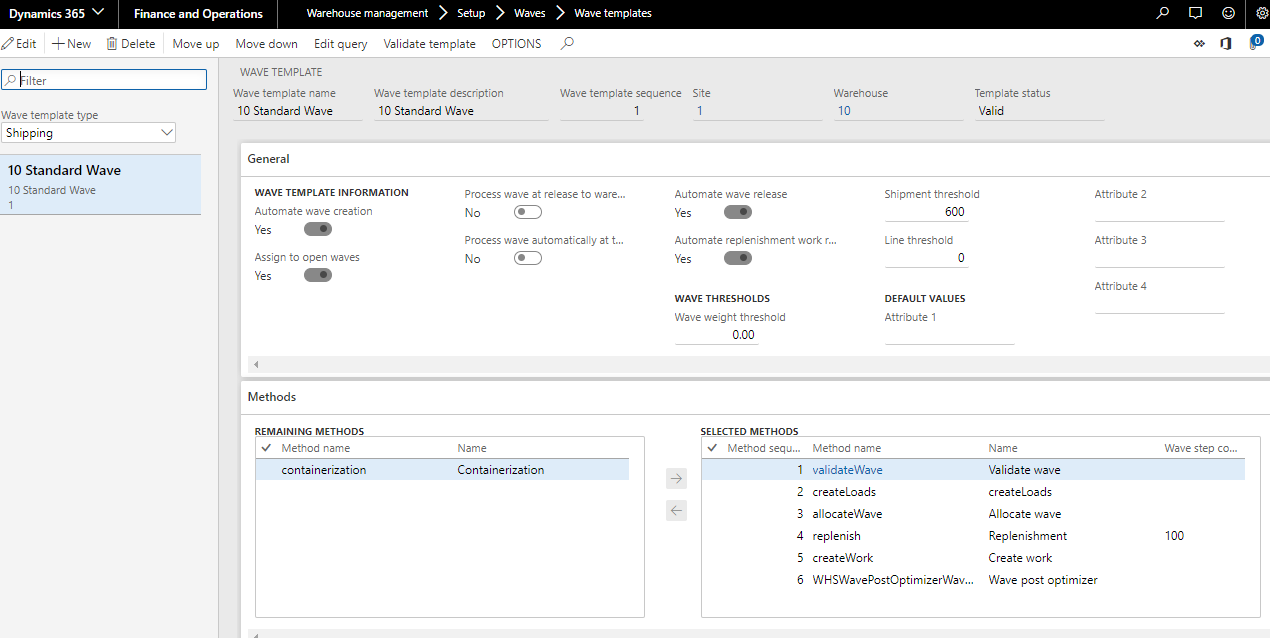This screenshot has height=638, width=1270.
Task: Open notifications via the badge icon showing 0
Action: [1258, 42]
